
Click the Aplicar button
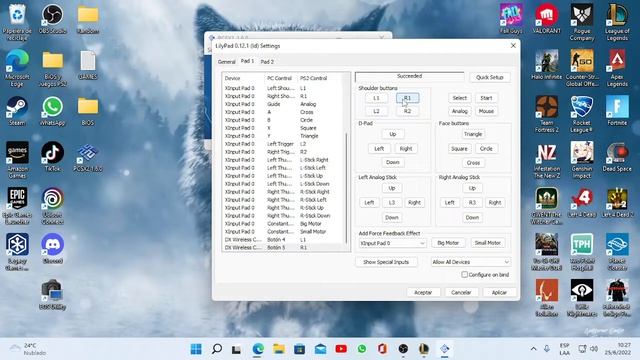pos(499,293)
